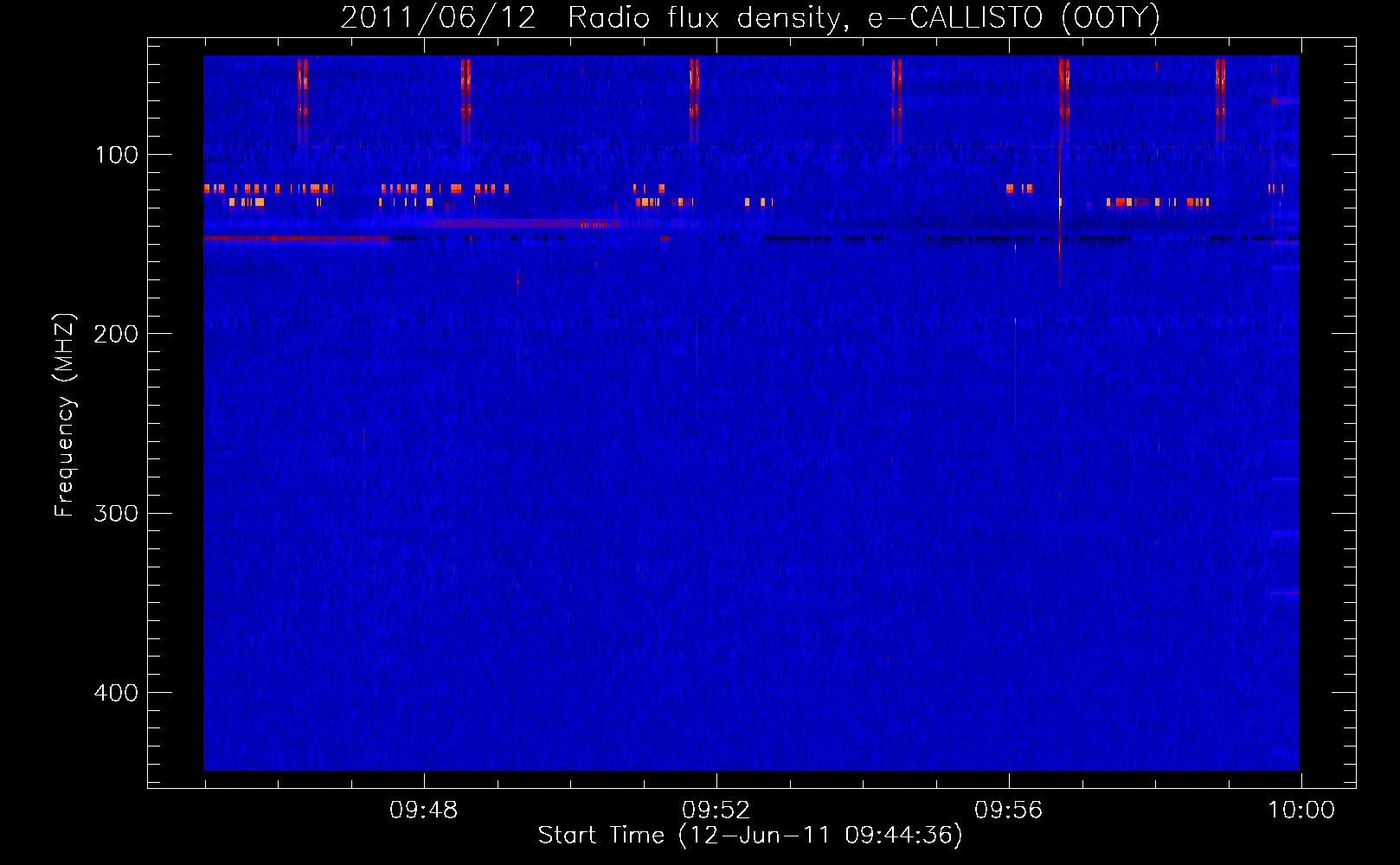This screenshot has height=865, width=1400.
Task: Click the 09:56 time tick label
Action: [1009, 811]
